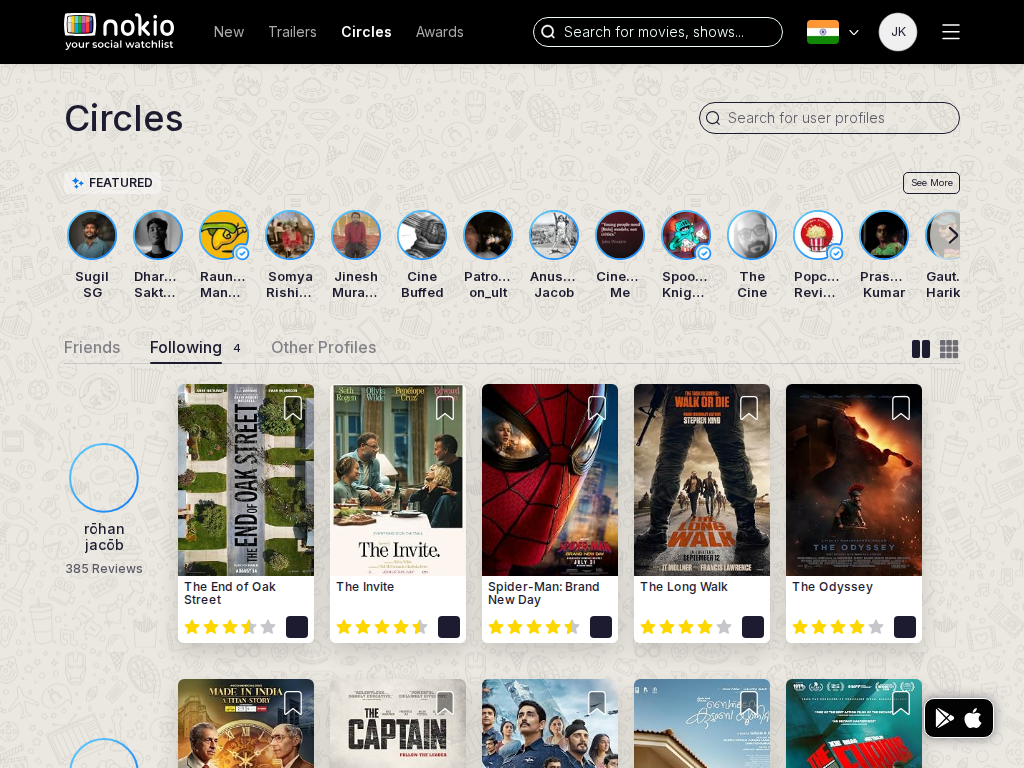This screenshot has width=1024, height=768.
Task: Open The Invite poster
Action: coord(398,480)
